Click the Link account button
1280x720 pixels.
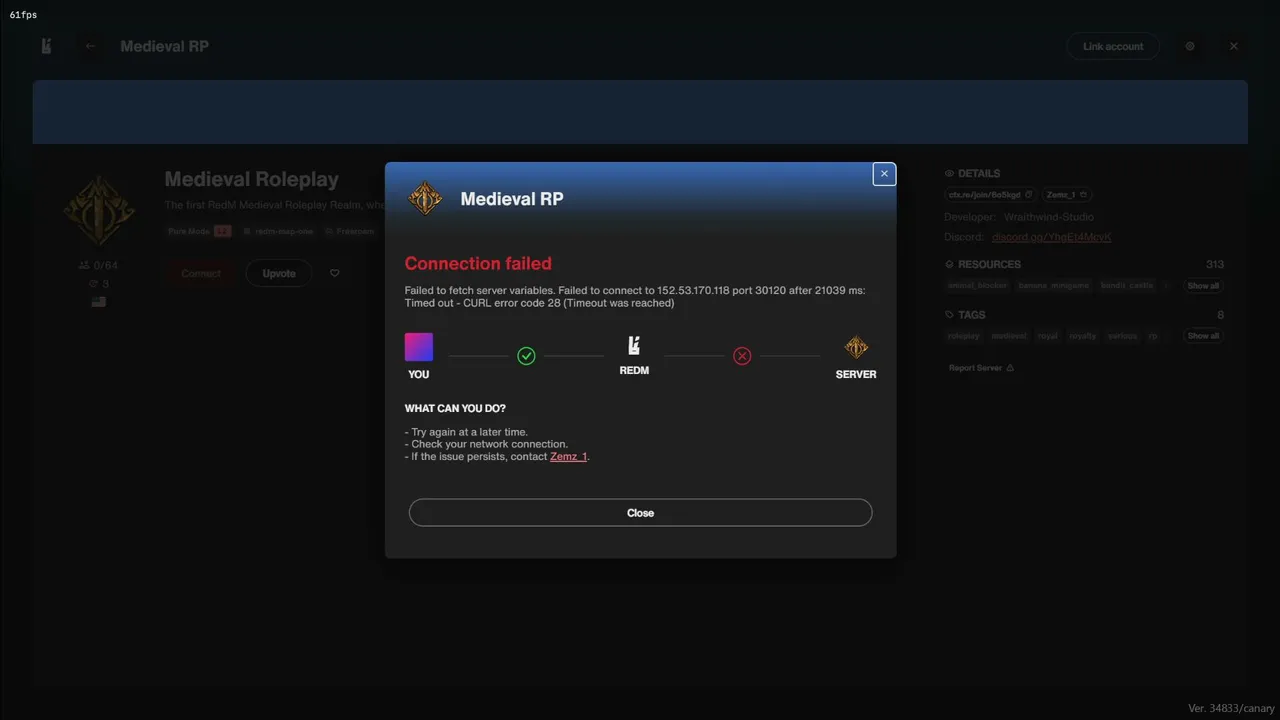[x=1113, y=46]
